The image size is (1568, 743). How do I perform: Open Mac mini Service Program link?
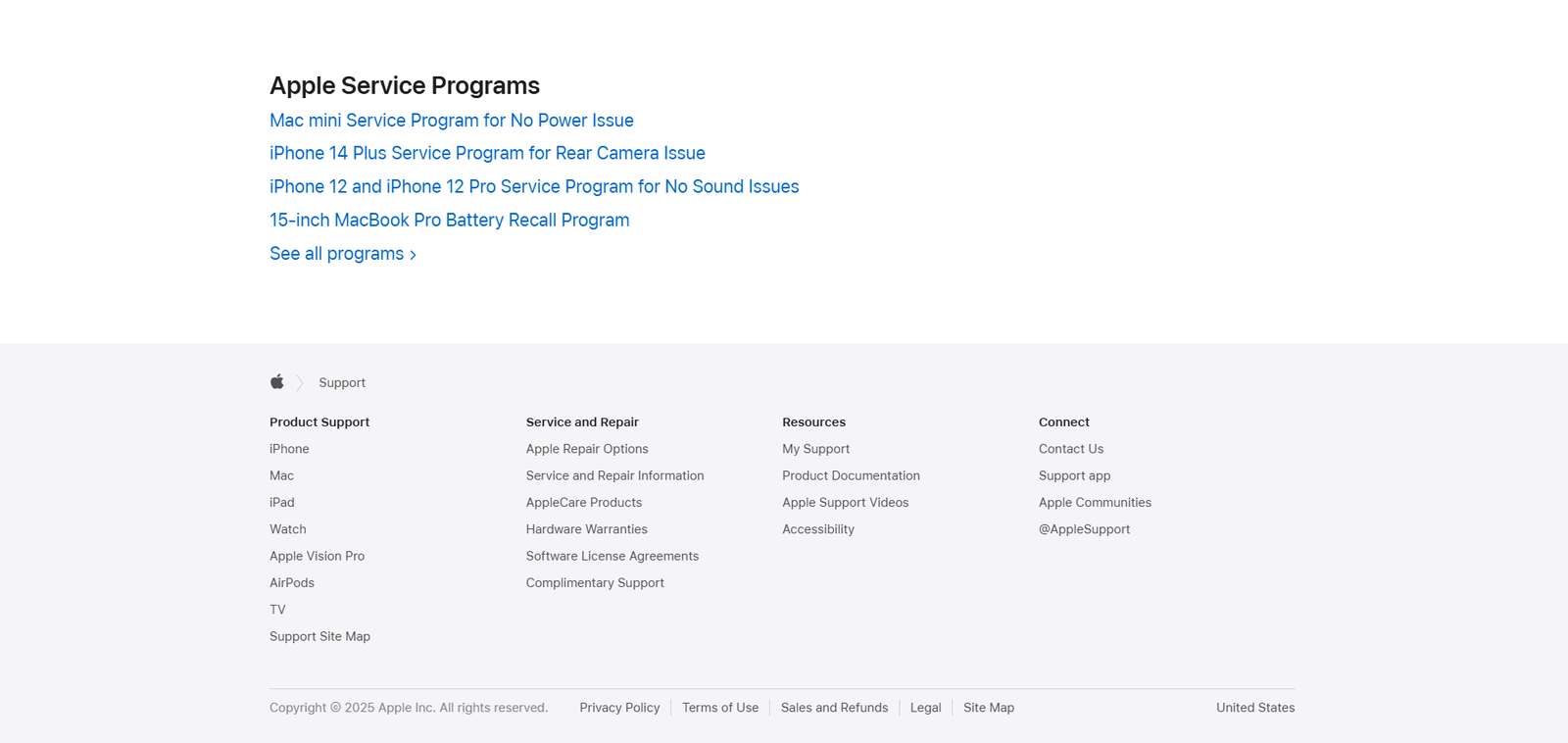[x=451, y=121]
